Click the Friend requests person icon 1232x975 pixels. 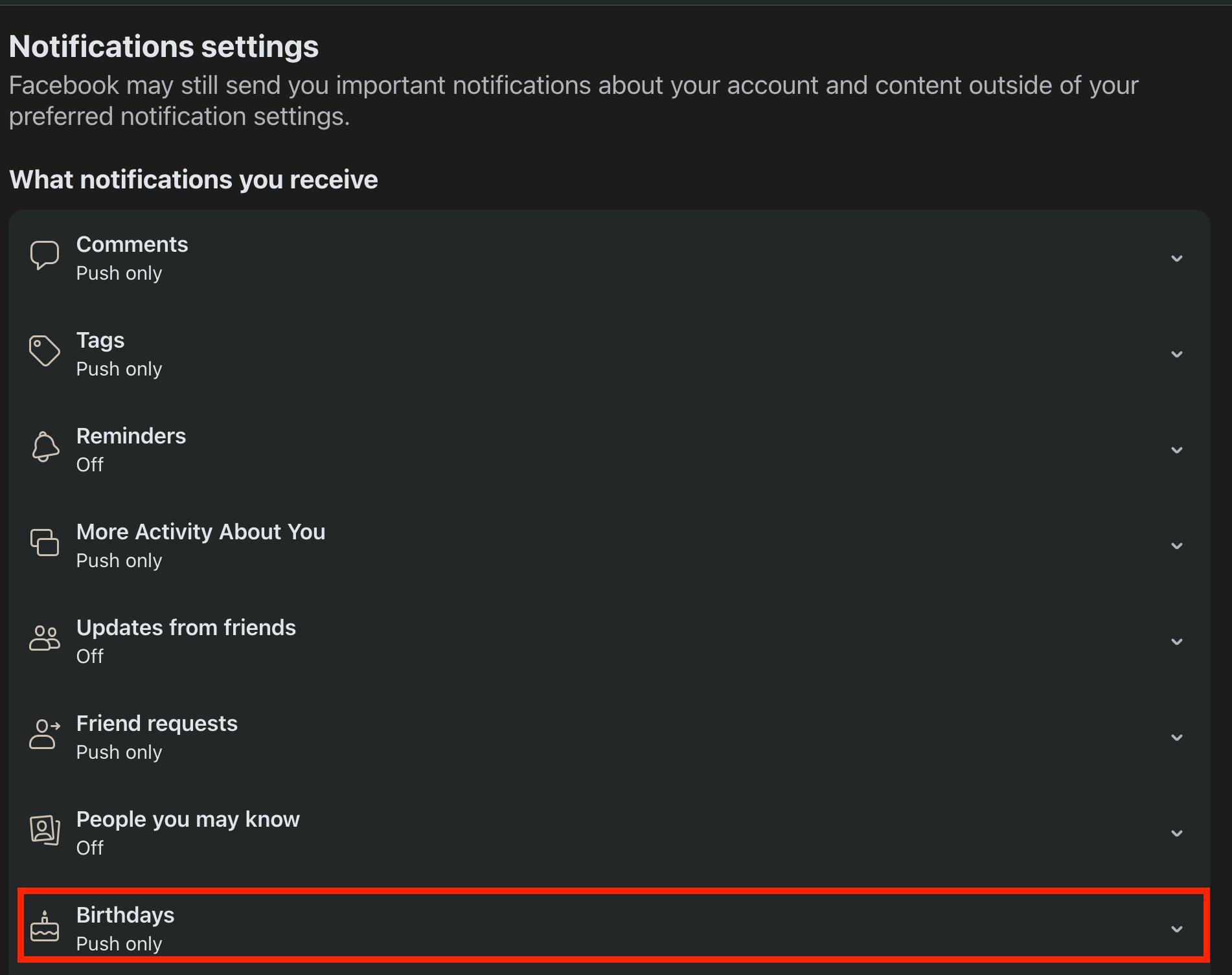45,734
